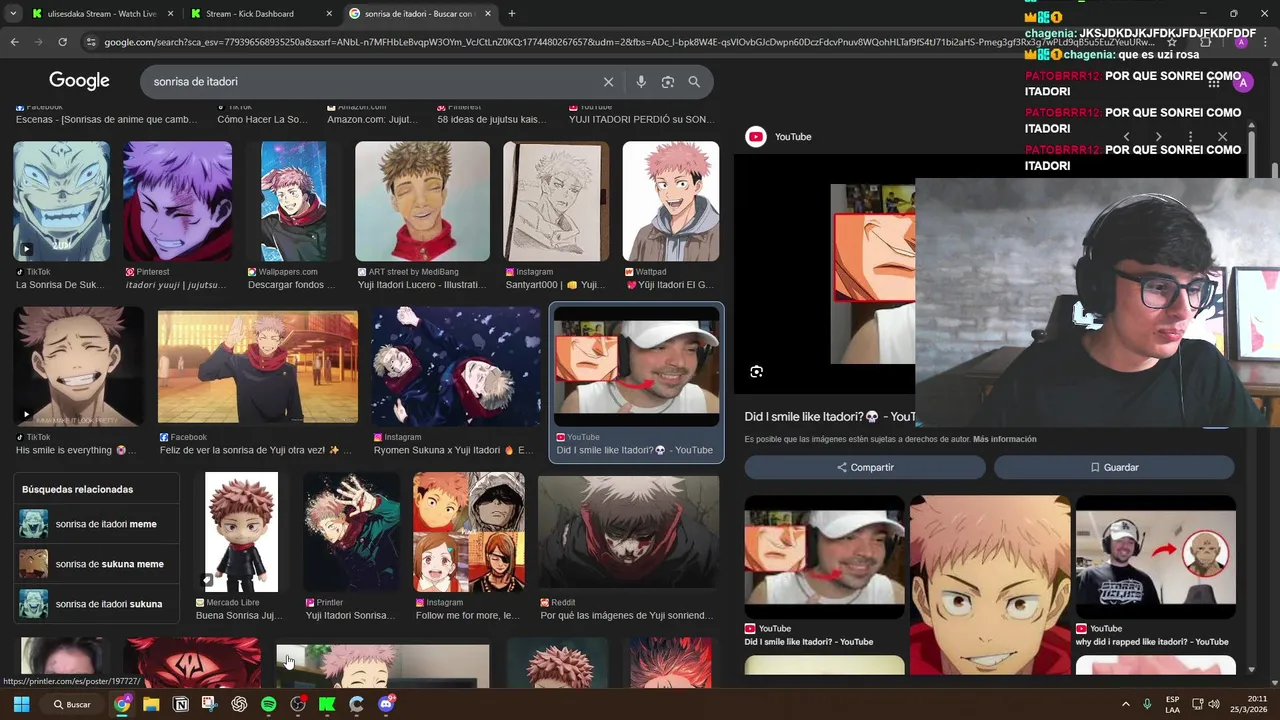The height and width of the screenshot is (720, 1280).
Task: Open Chrome tab search dropdown
Action: [x=13, y=14]
